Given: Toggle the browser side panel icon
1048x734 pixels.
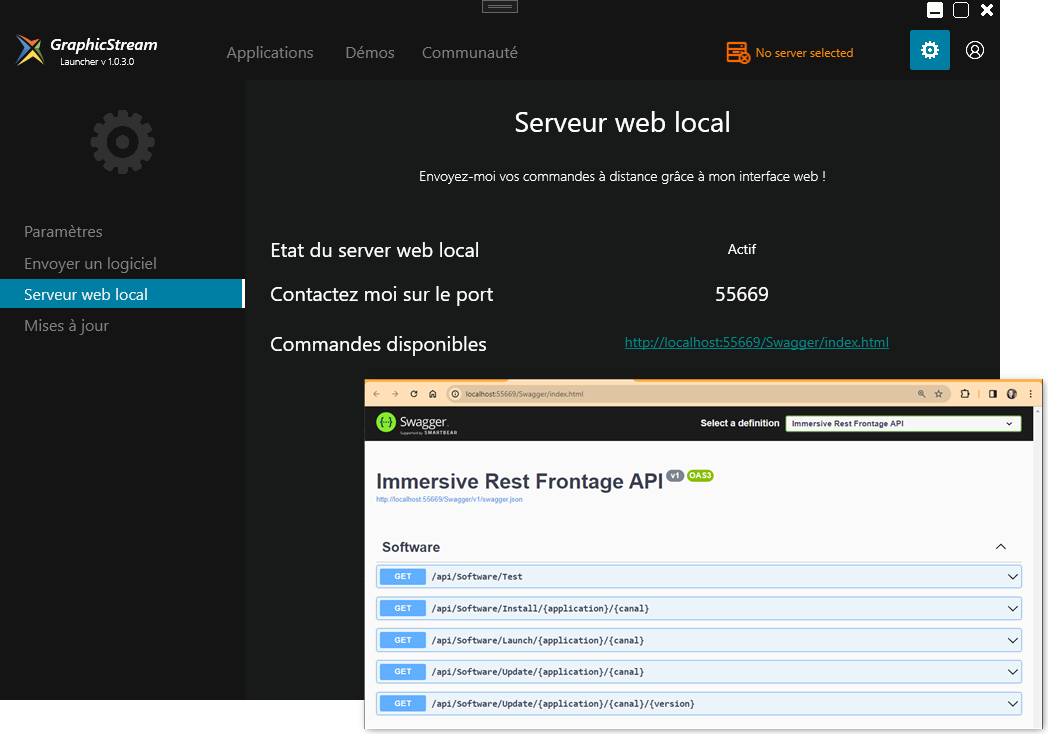Looking at the screenshot, I should point(993,394).
